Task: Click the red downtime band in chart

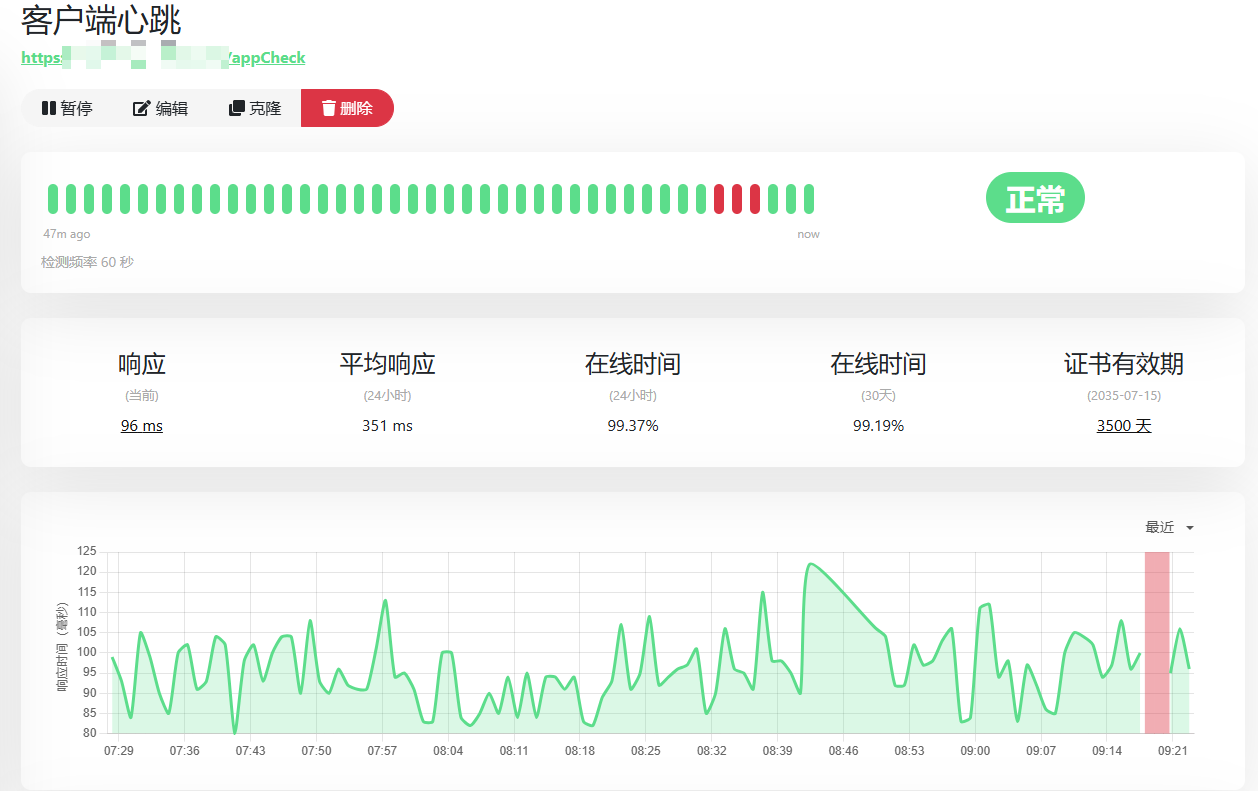Action: point(1157,642)
